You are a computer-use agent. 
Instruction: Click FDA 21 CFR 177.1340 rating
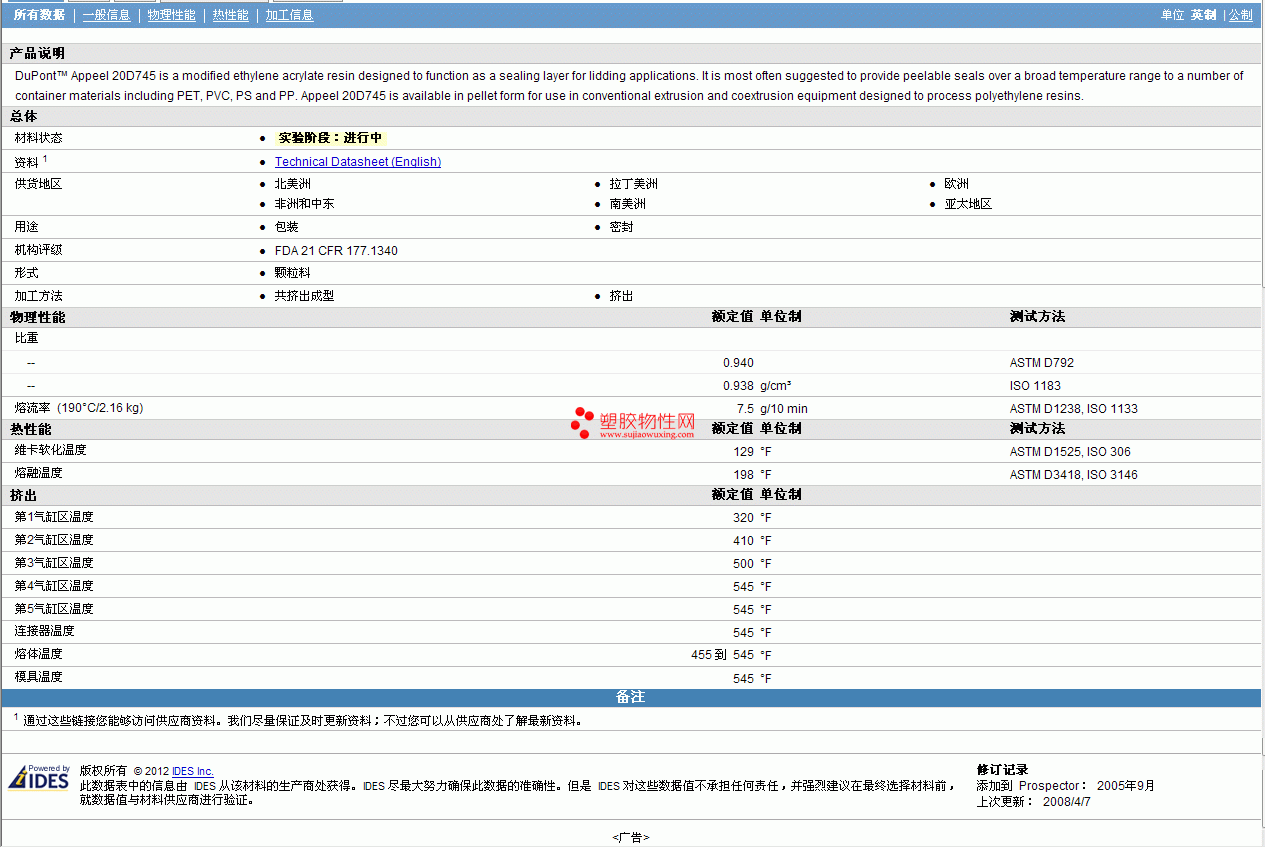336,251
